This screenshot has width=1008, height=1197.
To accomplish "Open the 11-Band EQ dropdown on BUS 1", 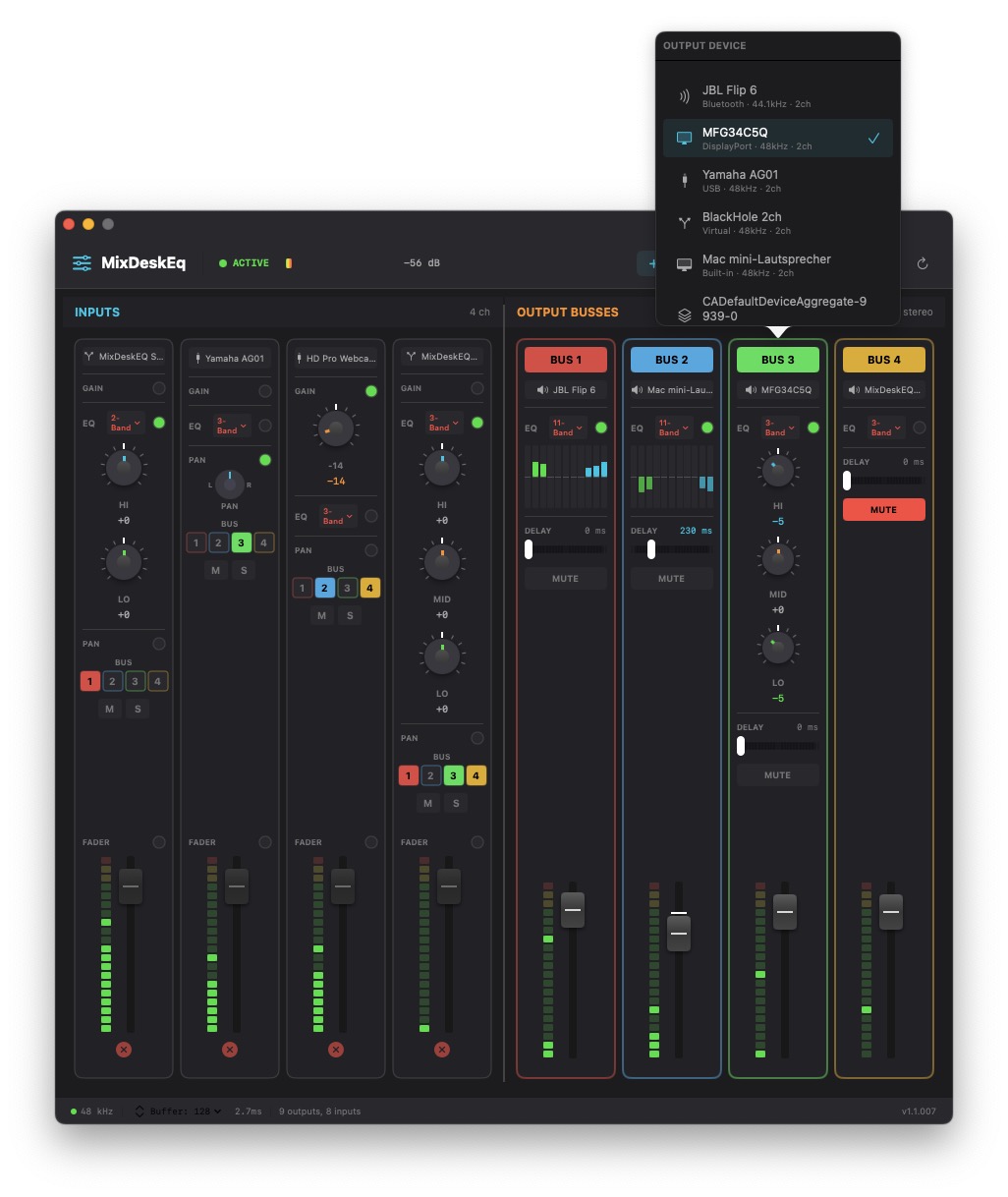I will click(568, 427).
